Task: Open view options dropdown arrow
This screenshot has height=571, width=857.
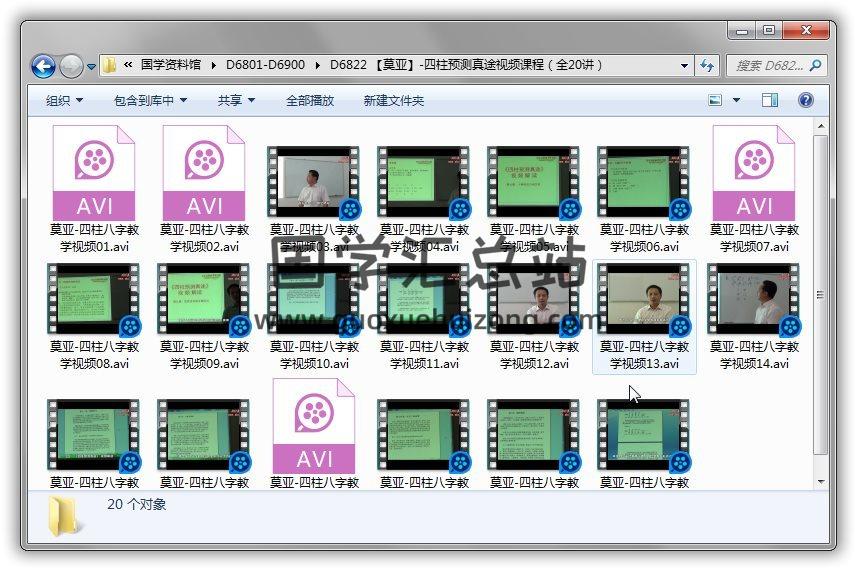Action: [x=737, y=100]
